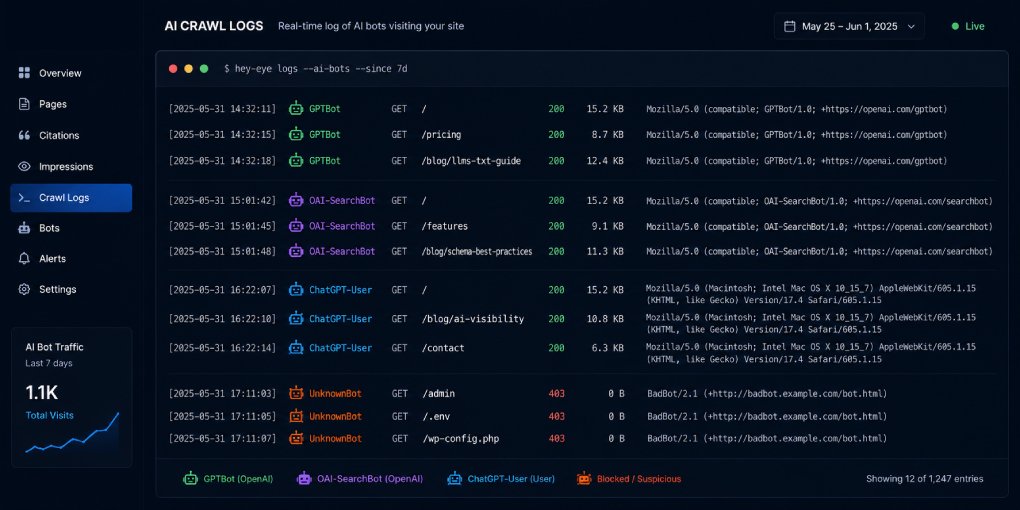Click the Citations quote icon

(x=24, y=135)
